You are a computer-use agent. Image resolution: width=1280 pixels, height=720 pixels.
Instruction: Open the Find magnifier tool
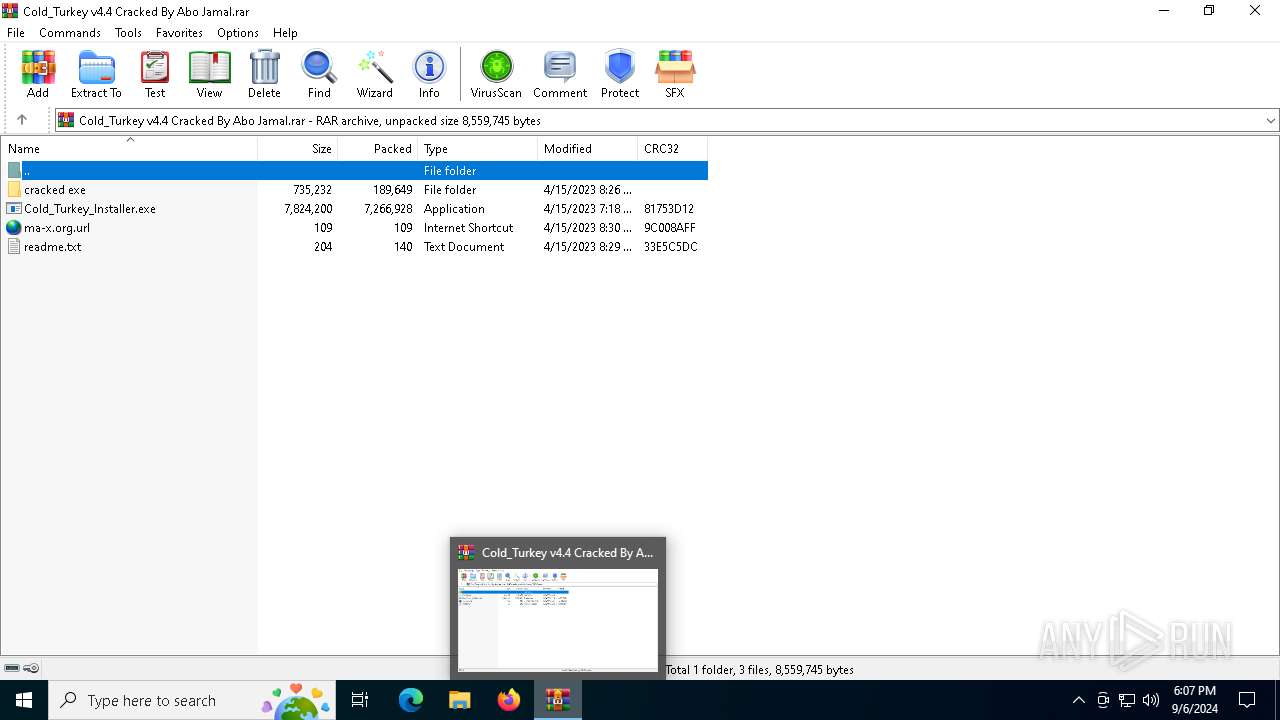pyautogui.click(x=319, y=74)
